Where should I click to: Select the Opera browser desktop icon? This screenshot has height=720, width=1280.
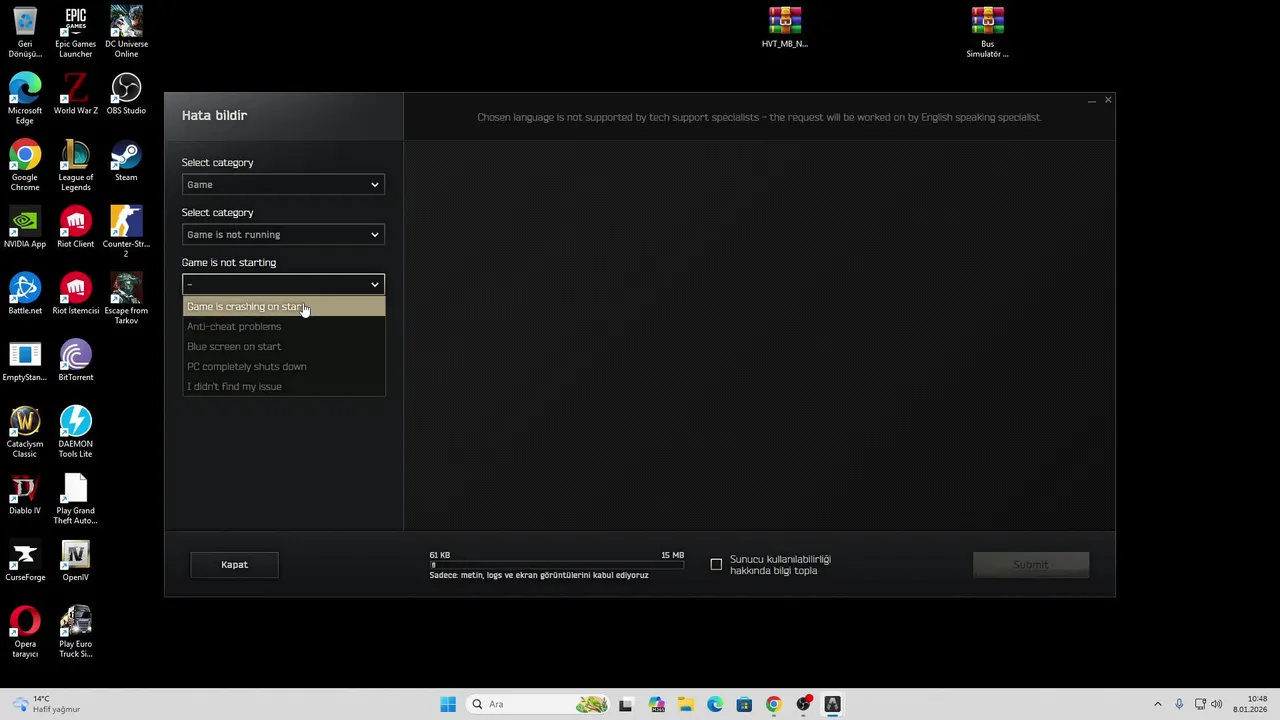click(x=25, y=632)
